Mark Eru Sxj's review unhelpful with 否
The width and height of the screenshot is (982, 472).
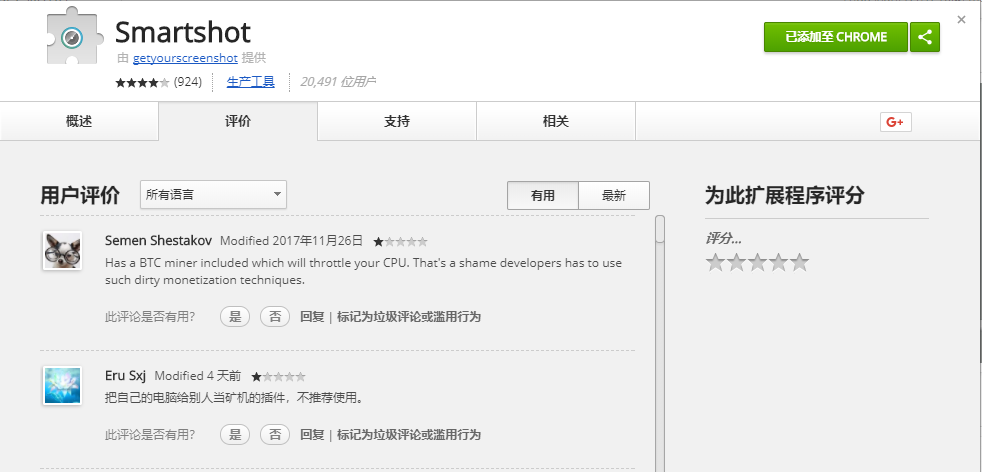tap(275, 434)
